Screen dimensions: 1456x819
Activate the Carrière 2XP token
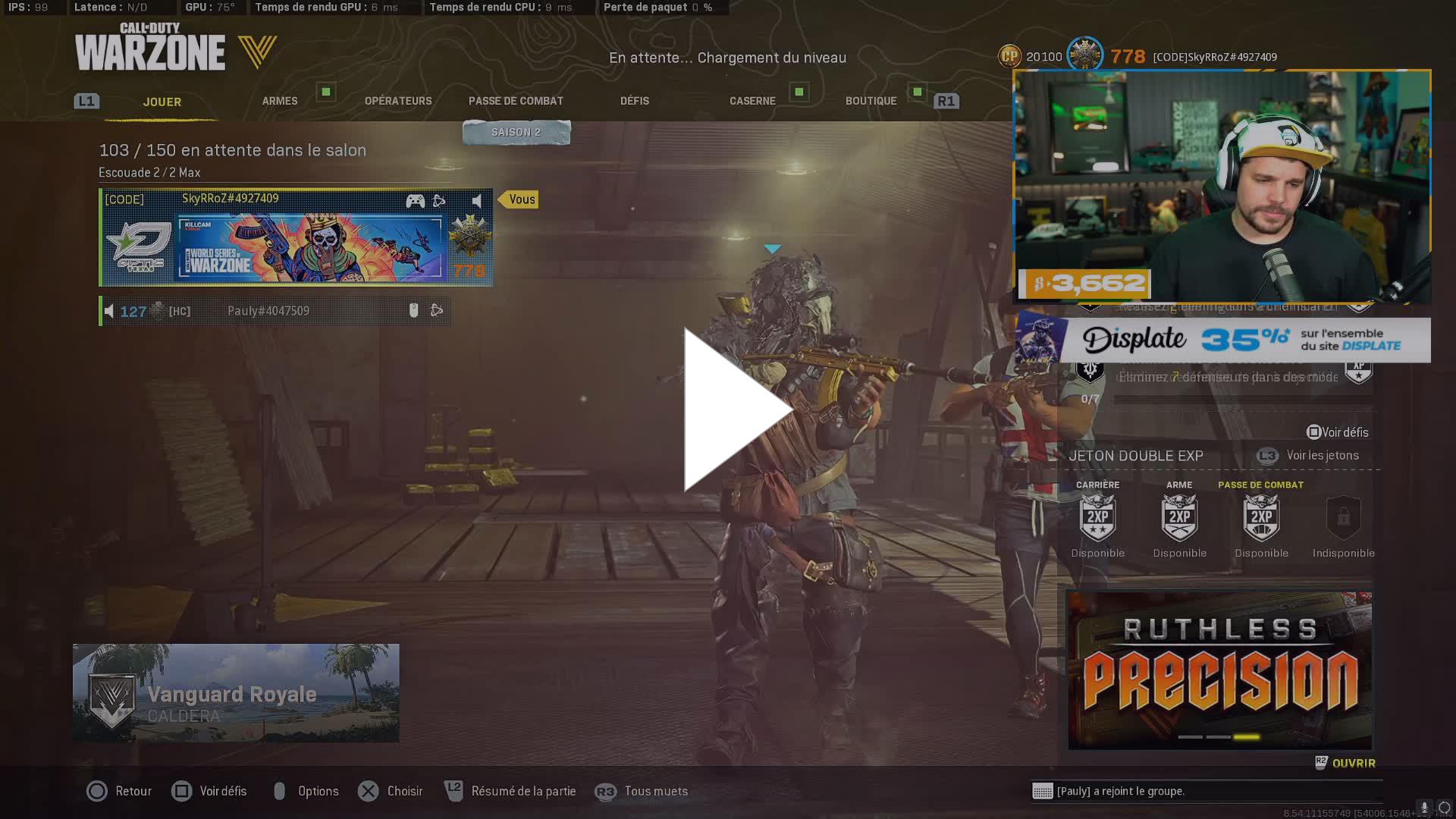point(1097,519)
